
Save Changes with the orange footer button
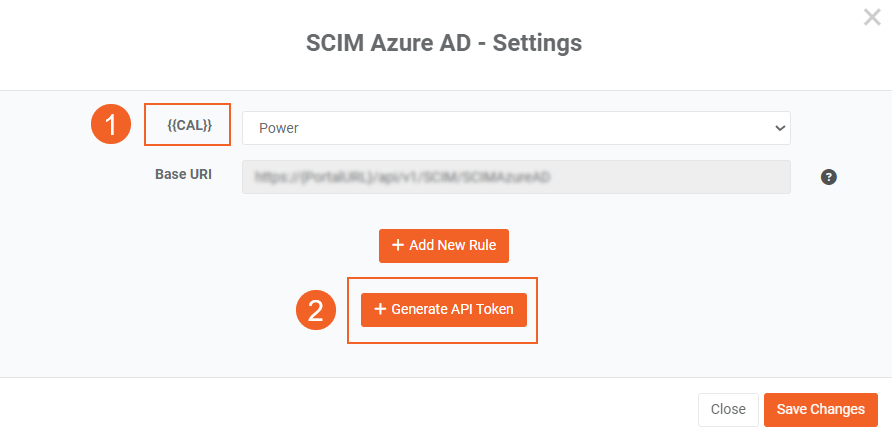click(x=820, y=409)
